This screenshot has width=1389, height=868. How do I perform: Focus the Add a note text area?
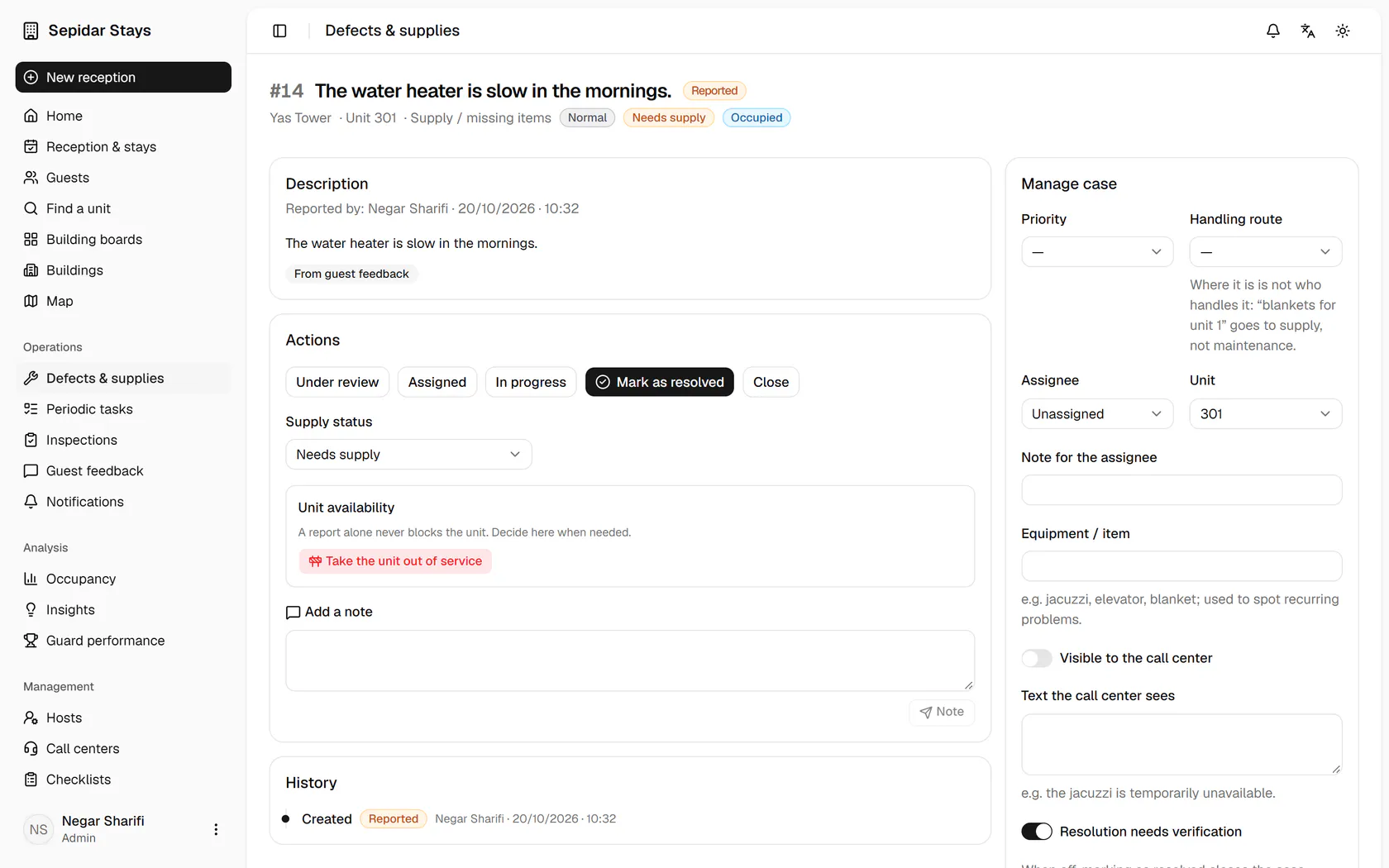coord(630,661)
